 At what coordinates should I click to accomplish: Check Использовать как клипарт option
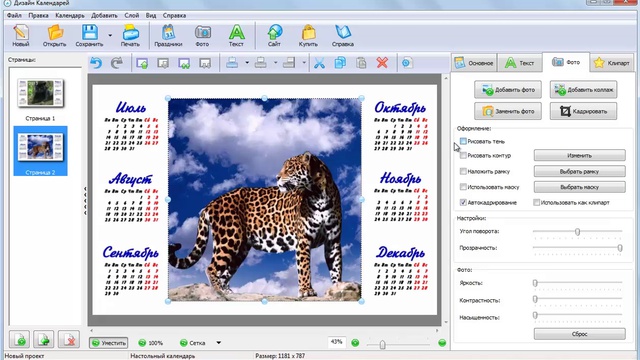pos(537,202)
